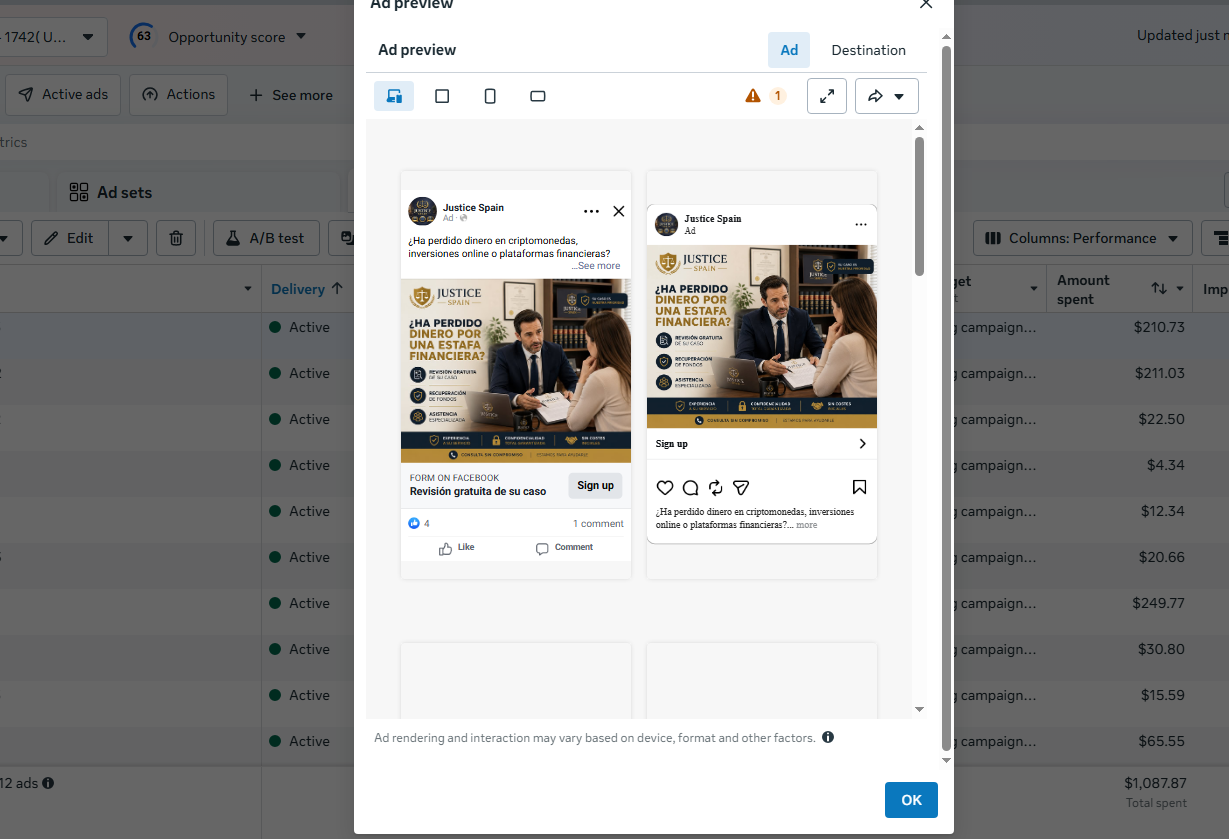Image resolution: width=1229 pixels, height=839 pixels.
Task: Switch to the Destination tab
Action: [868, 50]
